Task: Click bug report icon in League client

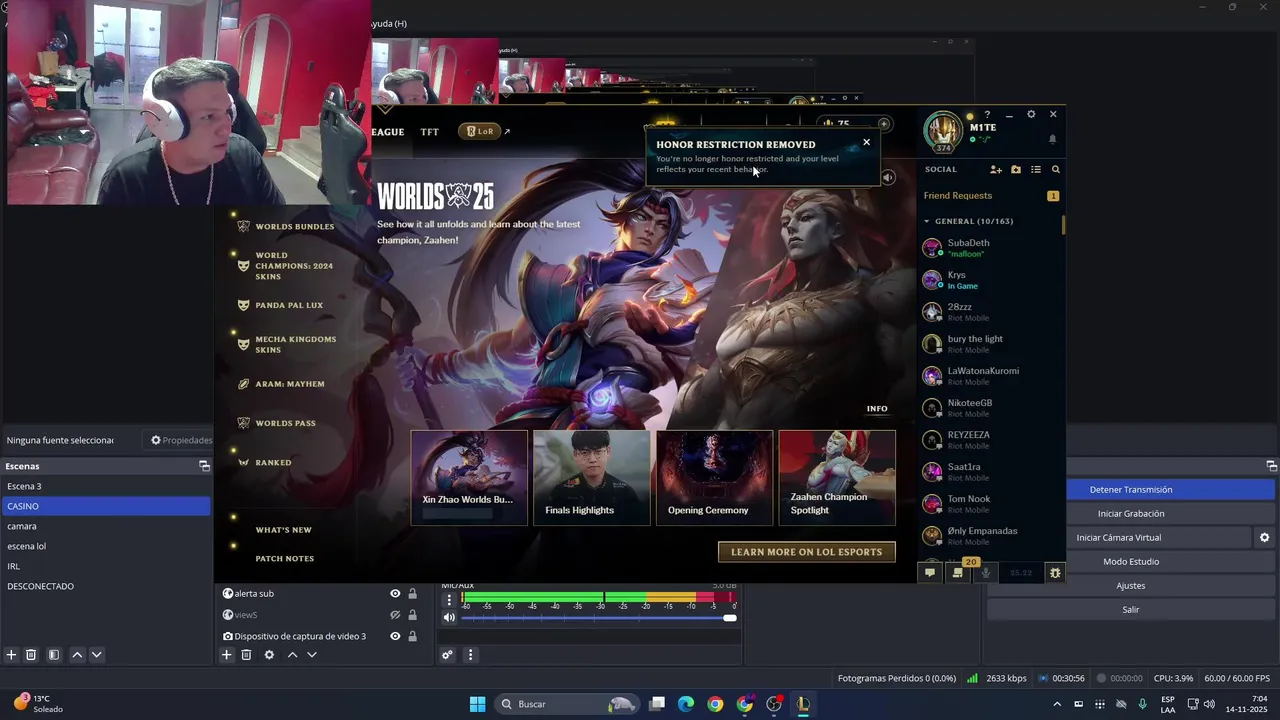Action: click(x=1055, y=573)
